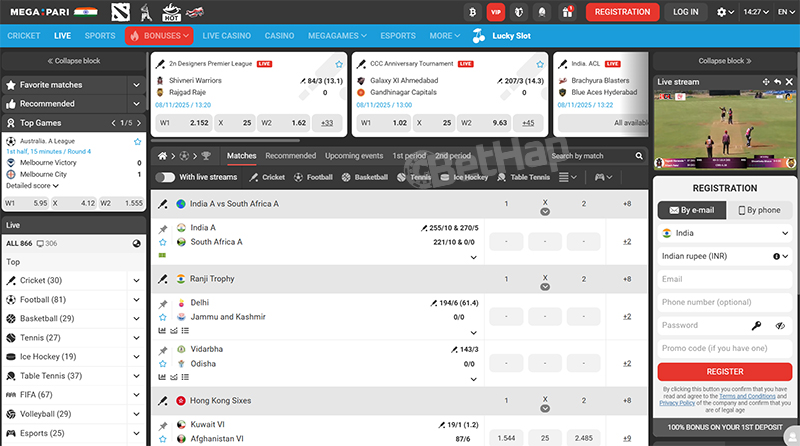800x446 pixels.
Task: Click the key icon in the Password field
Action: (756, 326)
